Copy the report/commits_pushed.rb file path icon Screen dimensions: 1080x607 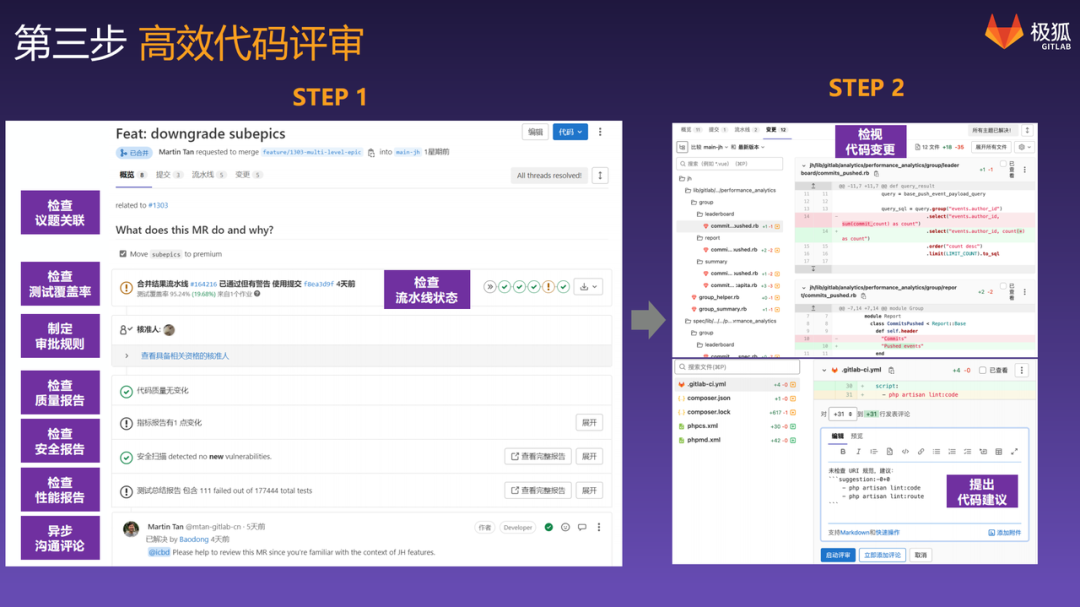pos(863,296)
